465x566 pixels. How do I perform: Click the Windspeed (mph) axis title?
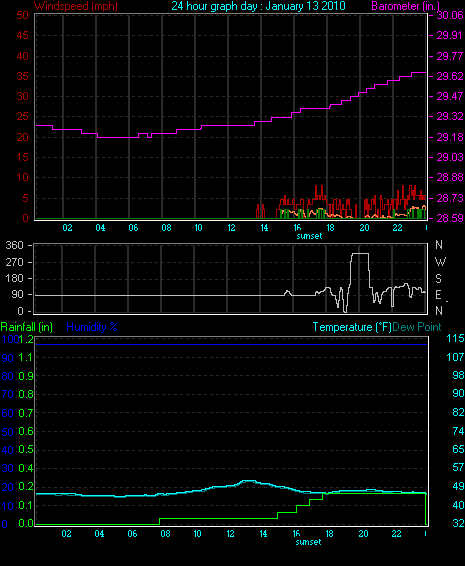point(76,6)
